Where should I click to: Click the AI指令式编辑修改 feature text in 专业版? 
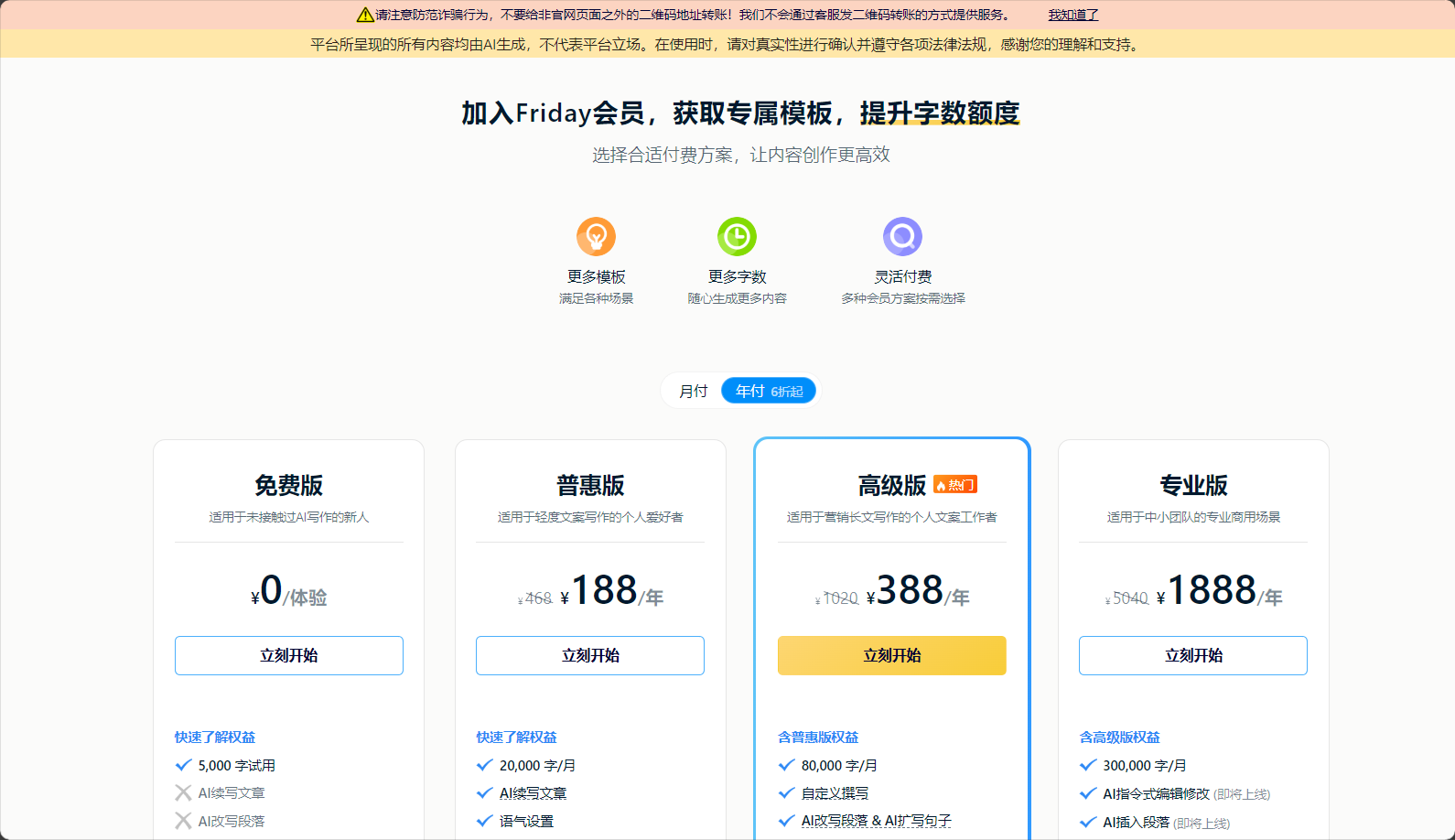pyautogui.click(x=1156, y=793)
